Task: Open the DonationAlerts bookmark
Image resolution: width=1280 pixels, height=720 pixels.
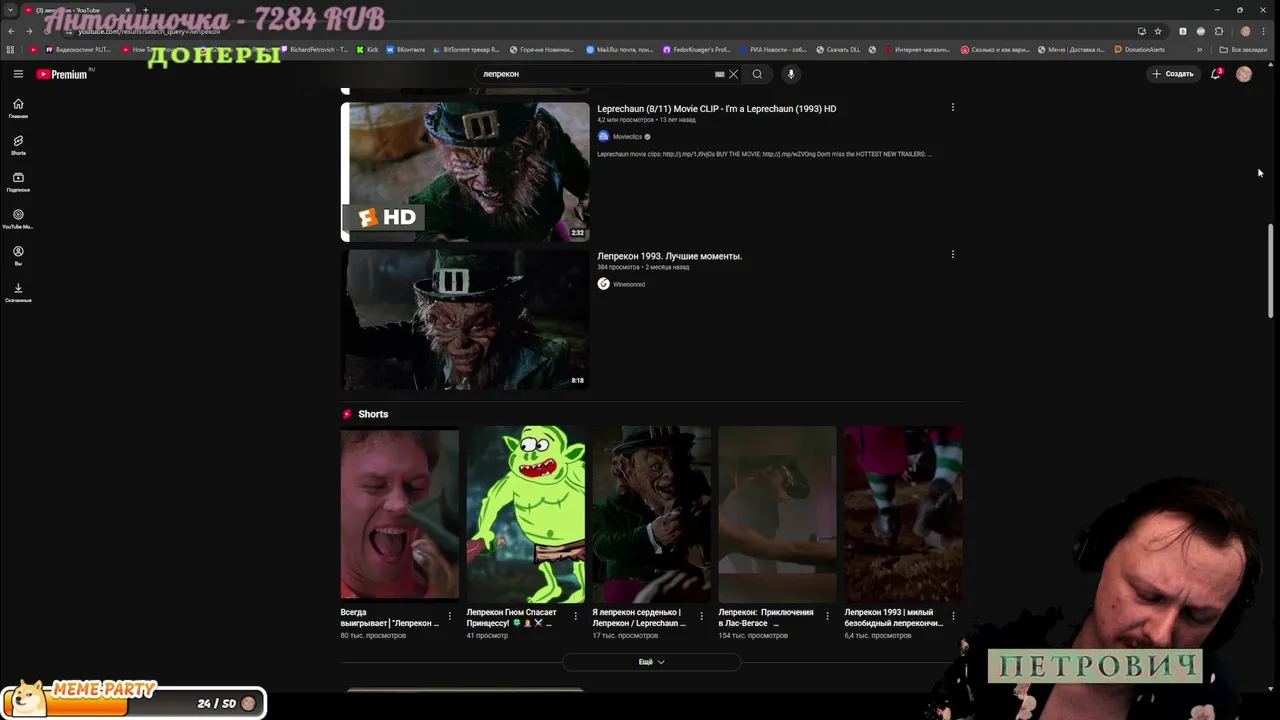Action: [x=1139, y=50]
